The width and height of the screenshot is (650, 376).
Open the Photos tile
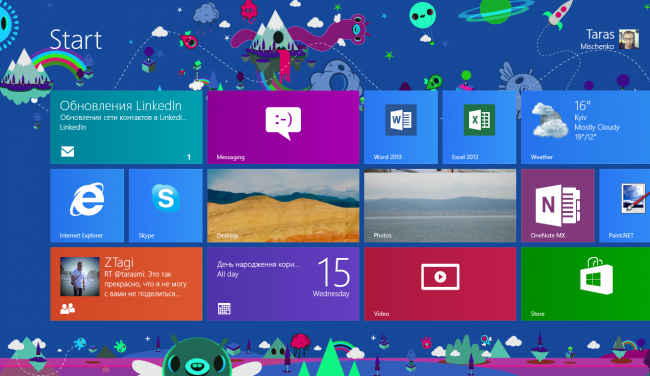click(440, 206)
